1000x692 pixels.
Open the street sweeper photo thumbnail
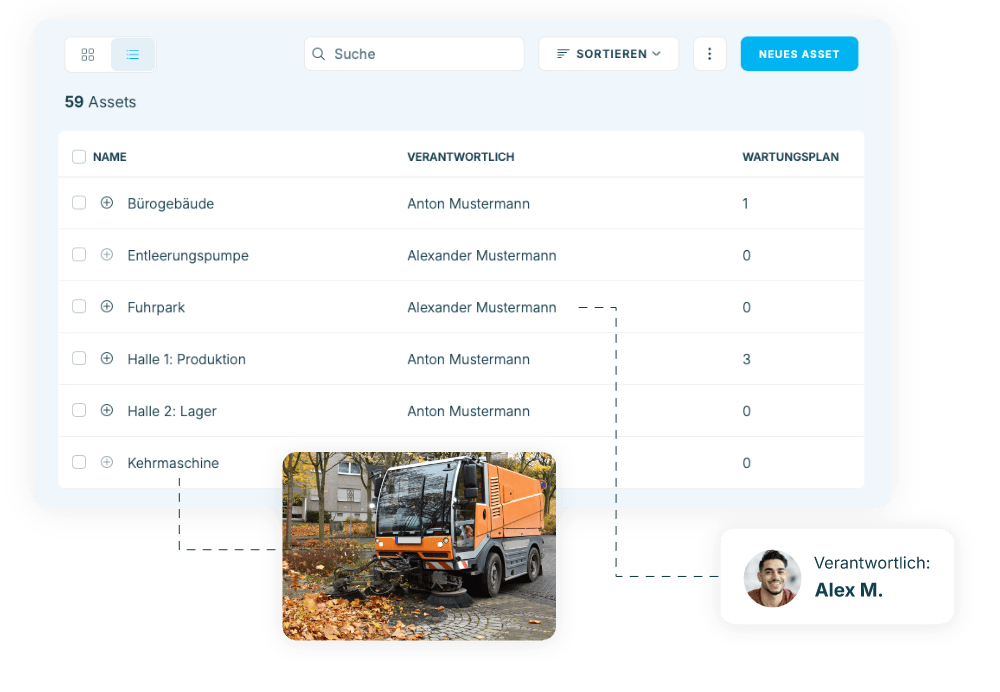coord(418,546)
